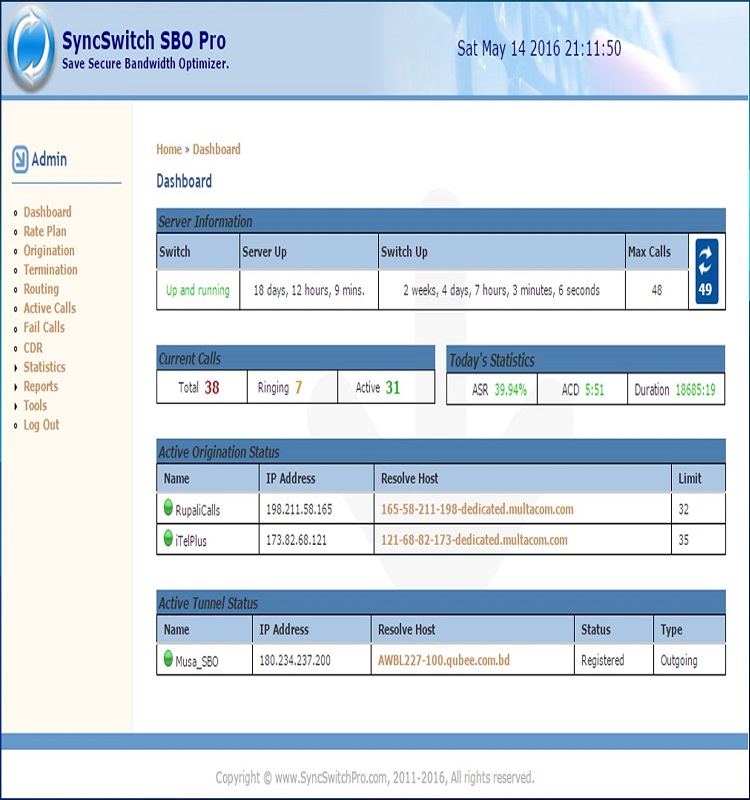
Task: Click the SyncSwitch circular arrows logo
Action: pyautogui.click(x=29, y=51)
